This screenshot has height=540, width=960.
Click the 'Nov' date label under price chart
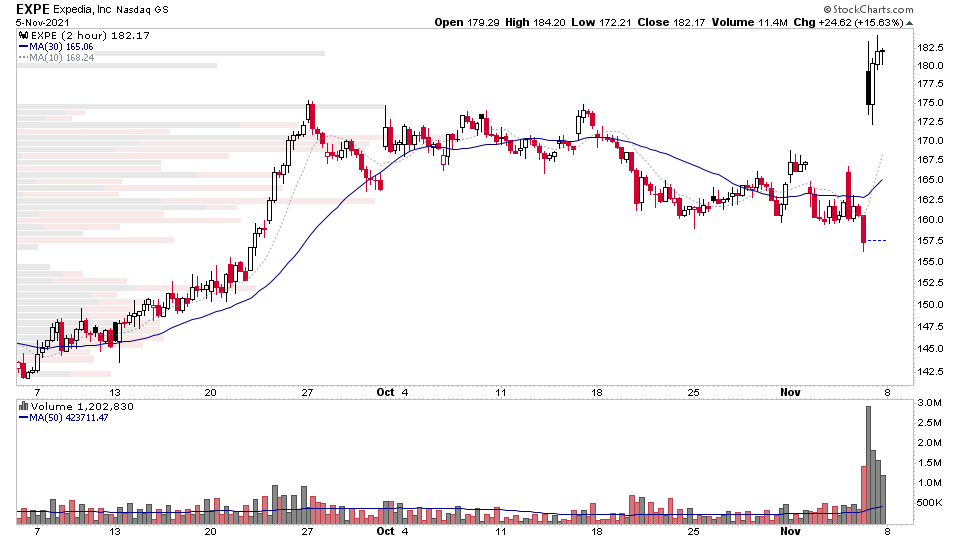click(x=790, y=392)
